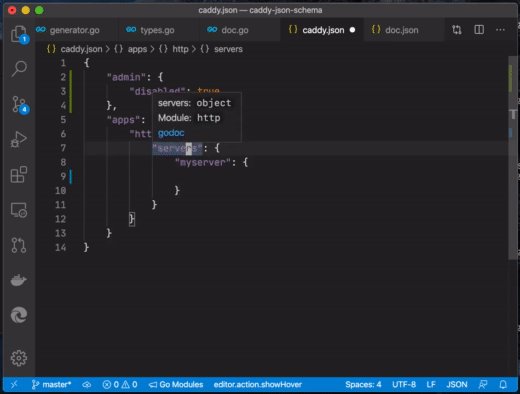Screen dimensions: 520x394
Task: Click servers breadcrumb segment
Action: [x=228, y=49]
